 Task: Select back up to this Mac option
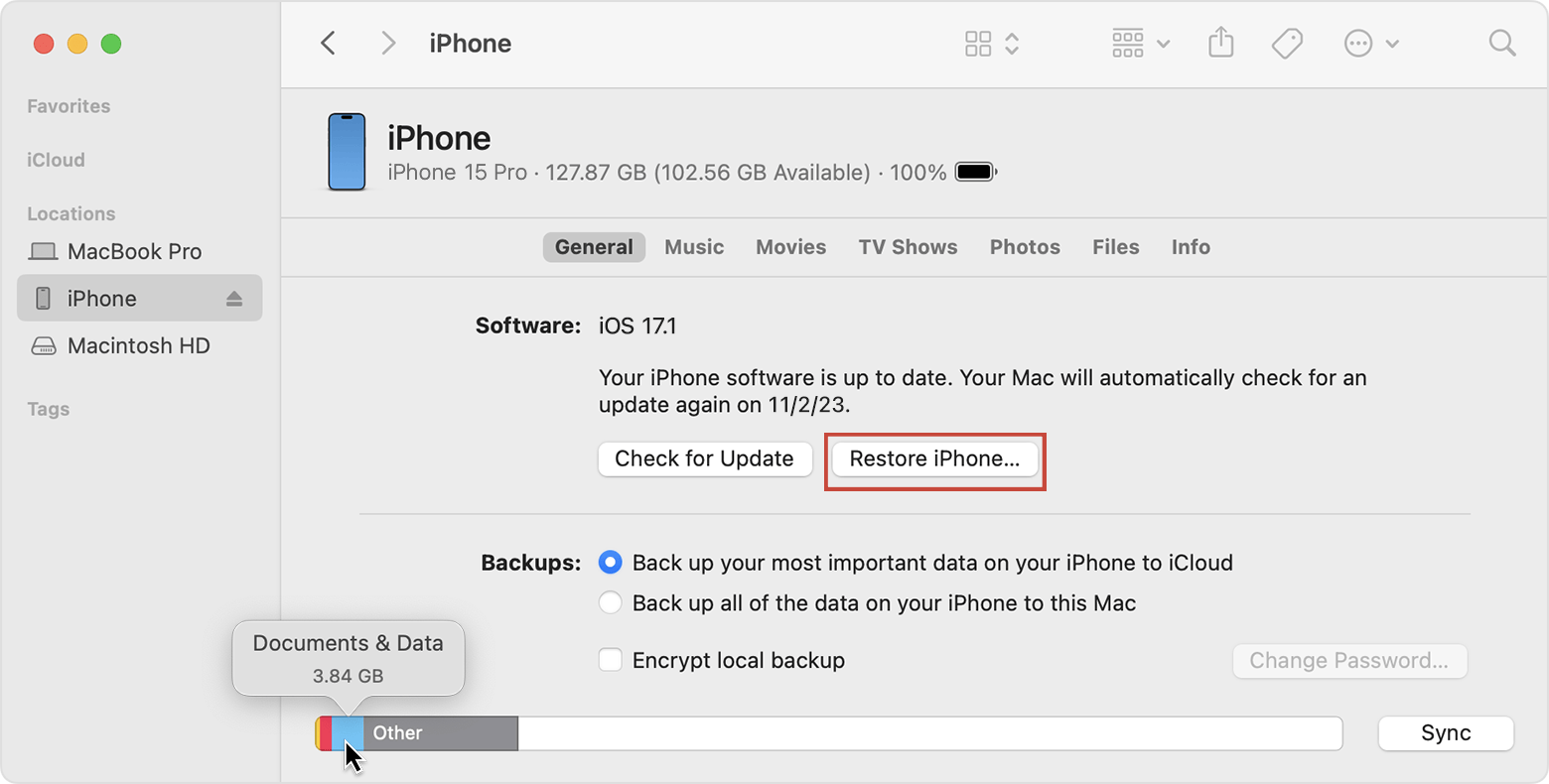[x=611, y=603]
